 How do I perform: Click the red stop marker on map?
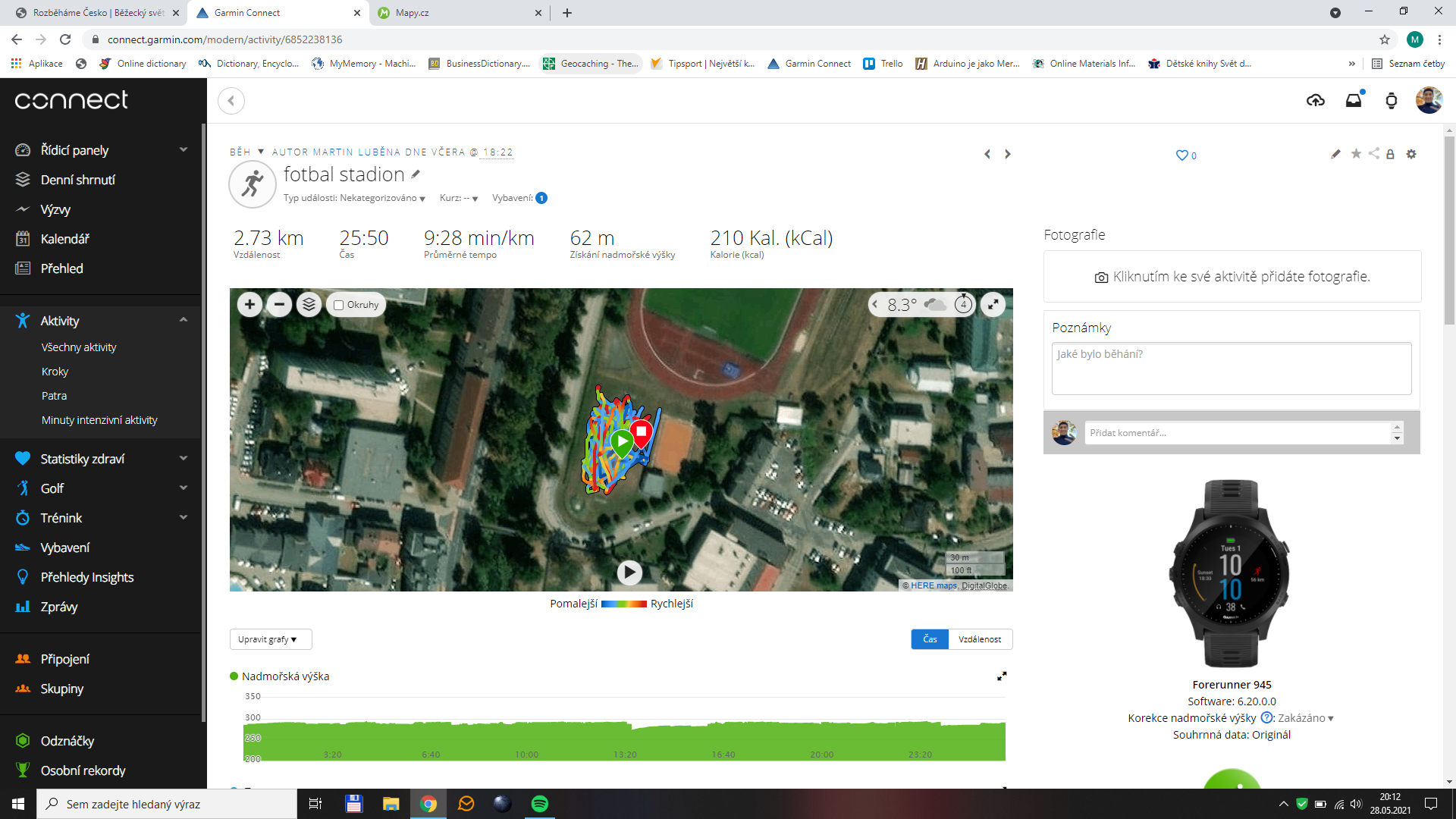point(642,432)
